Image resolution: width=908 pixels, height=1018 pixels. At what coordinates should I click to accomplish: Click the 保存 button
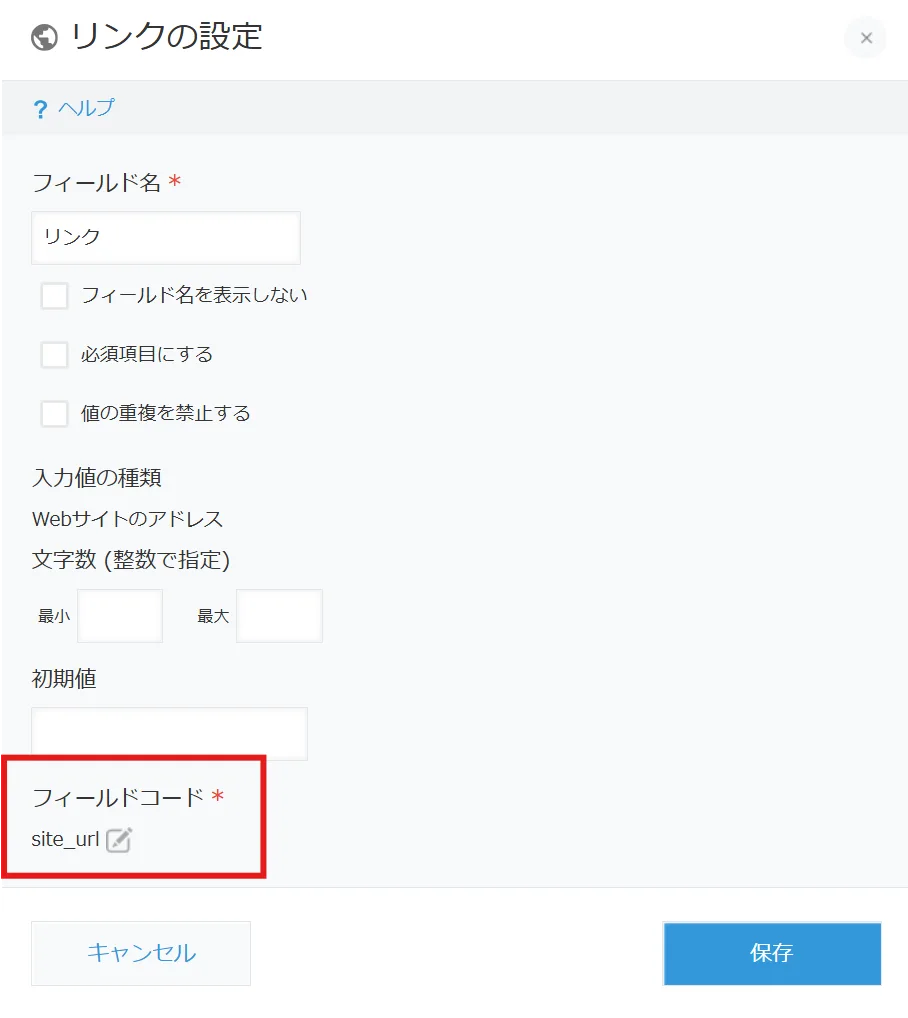point(772,953)
